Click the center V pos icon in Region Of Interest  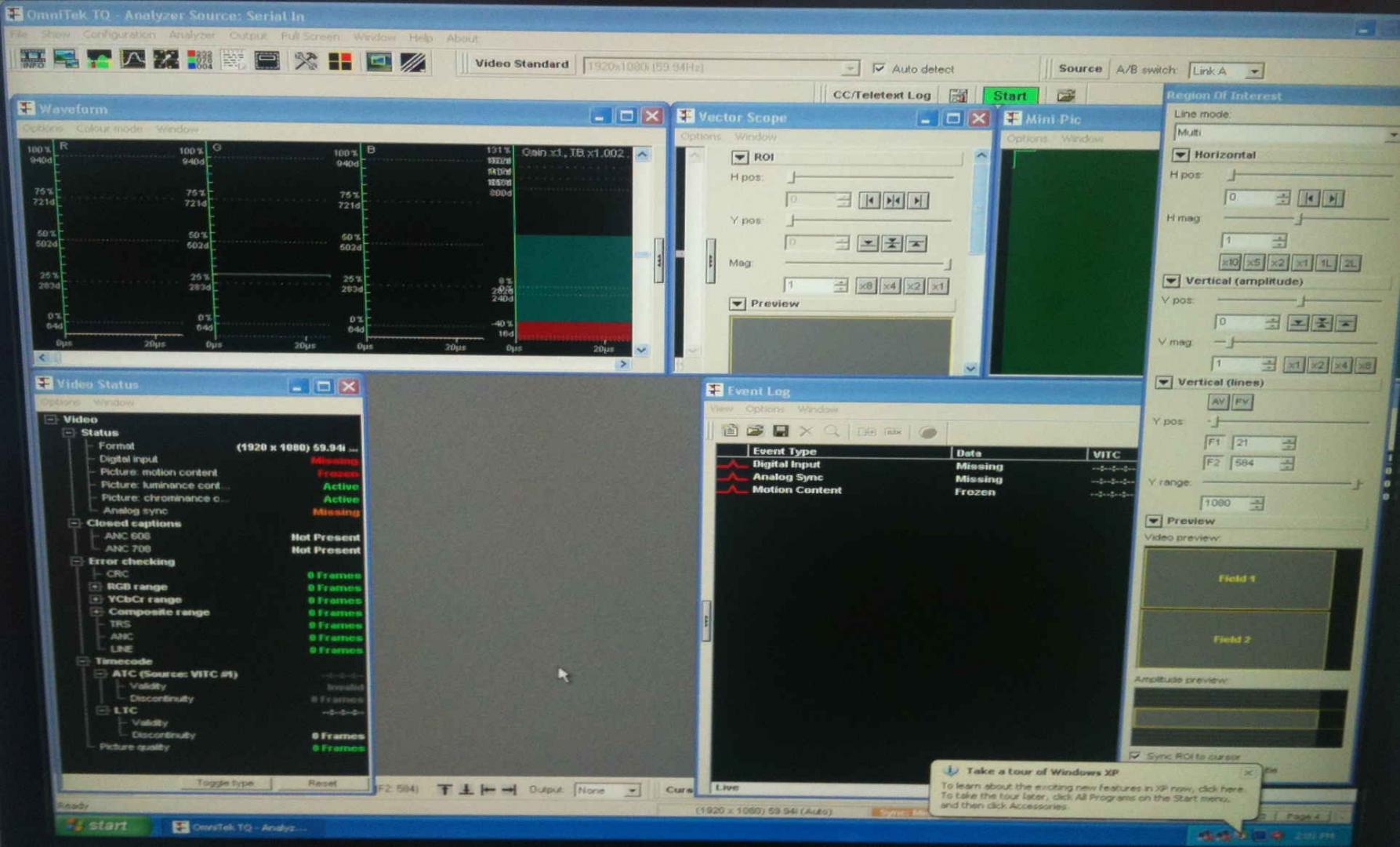(x=1322, y=322)
